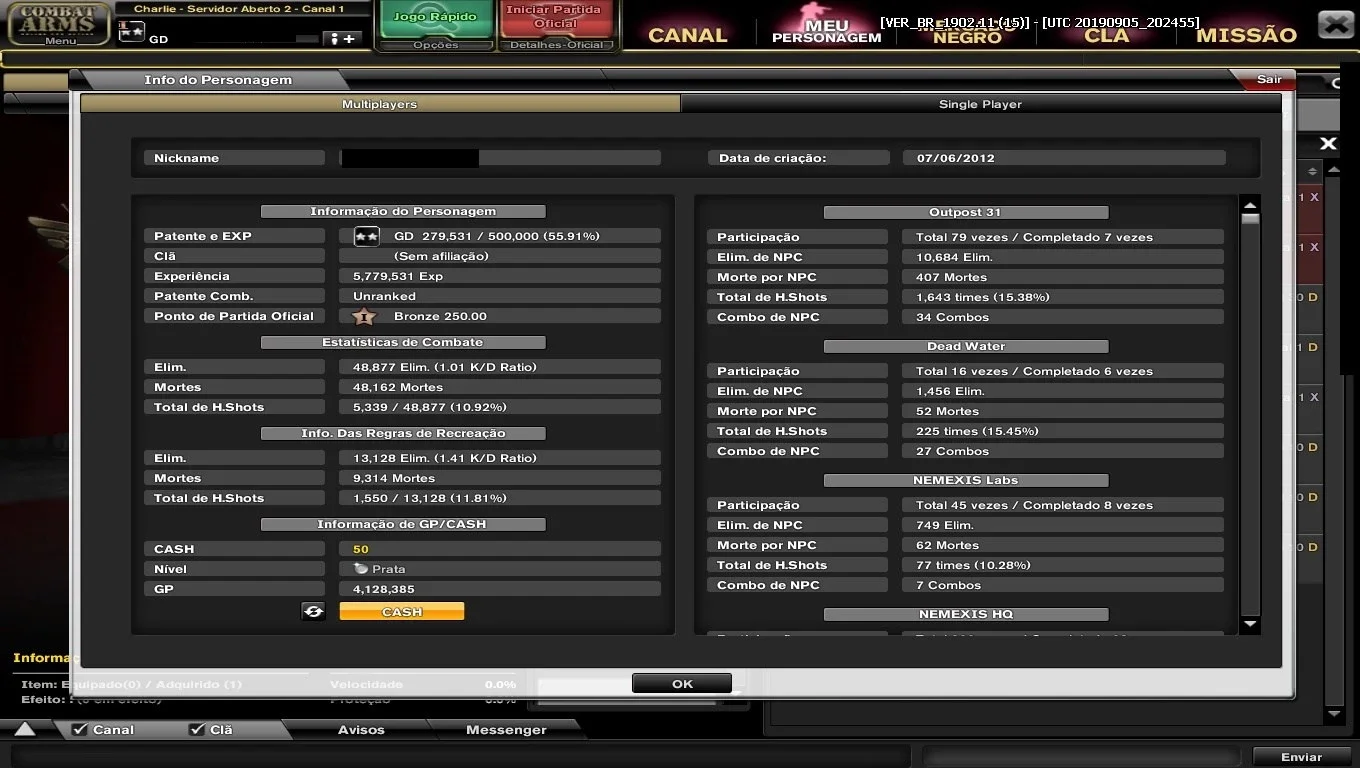Click the GD rank stars icon in top bar
The height and width of the screenshot is (768, 1360).
click(x=132, y=32)
